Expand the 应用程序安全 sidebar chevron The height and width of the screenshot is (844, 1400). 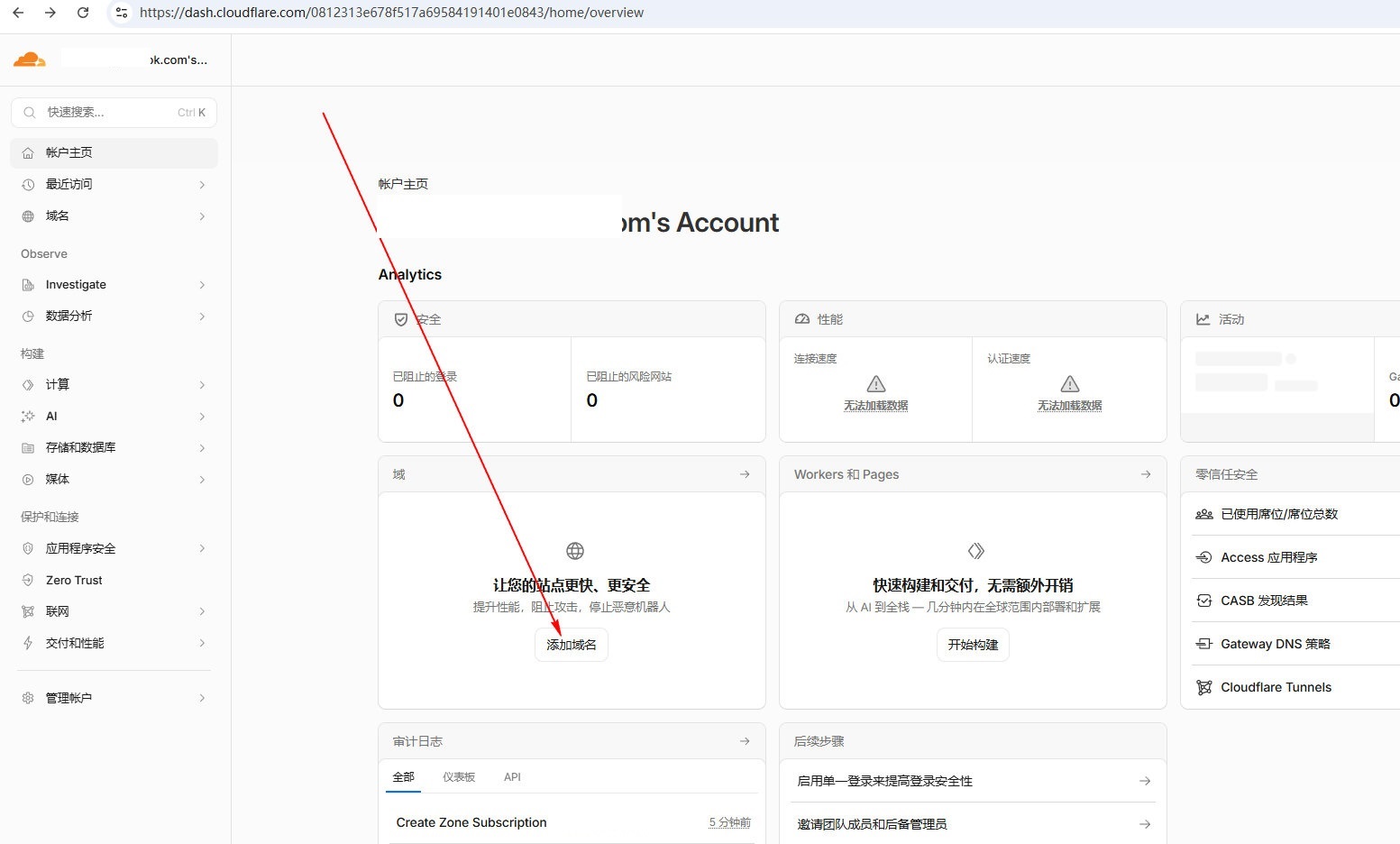pyautogui.click(x=202, y=548)
